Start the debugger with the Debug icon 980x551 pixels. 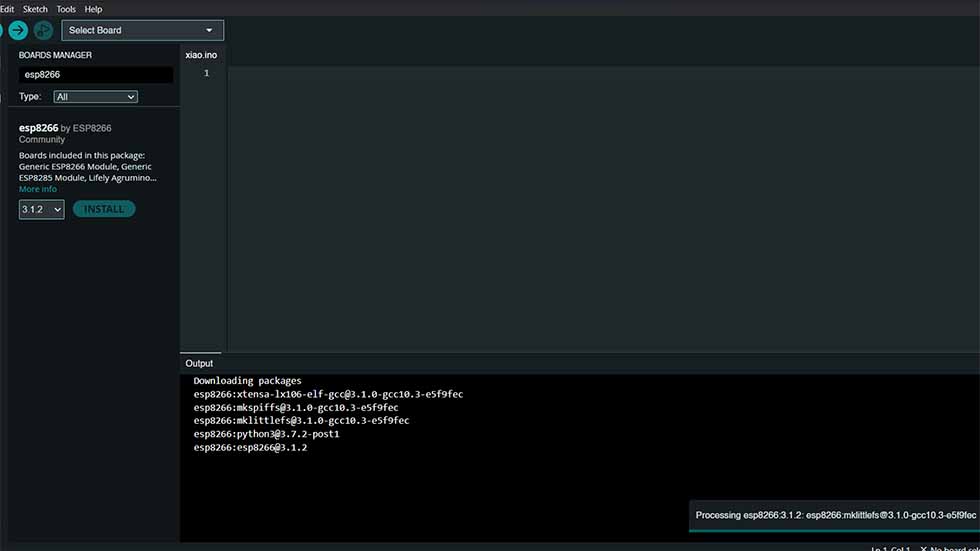coord(43,30)
